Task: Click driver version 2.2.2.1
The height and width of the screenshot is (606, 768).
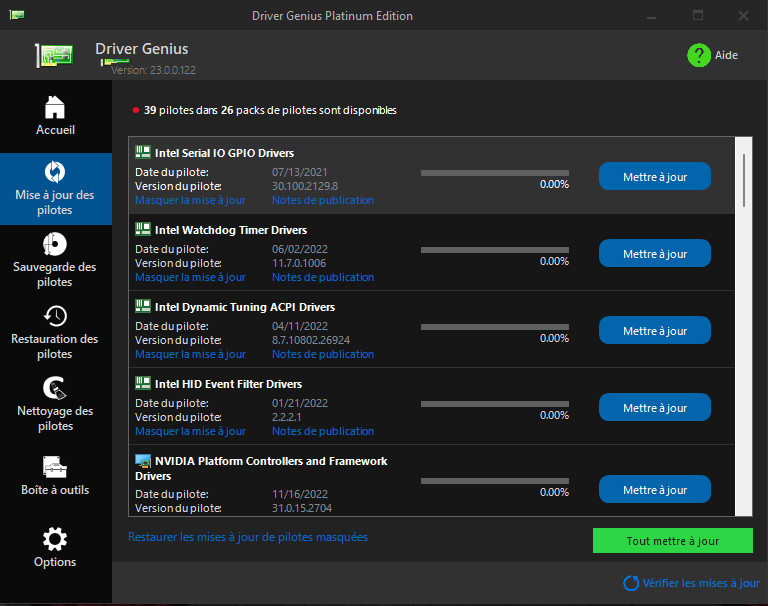Action: coord(287,417)
